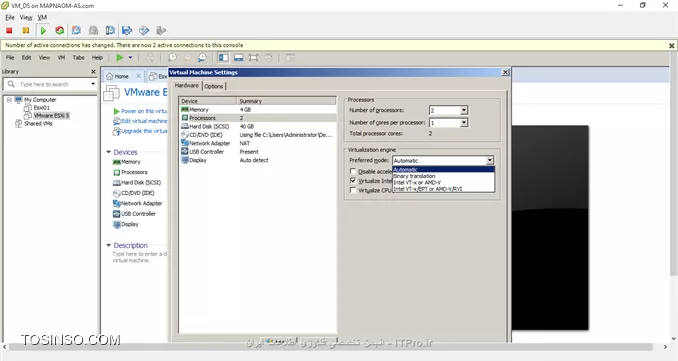Collapse the Devices section
The width and height of the screenshot is (678, 361).
(109, 152)
